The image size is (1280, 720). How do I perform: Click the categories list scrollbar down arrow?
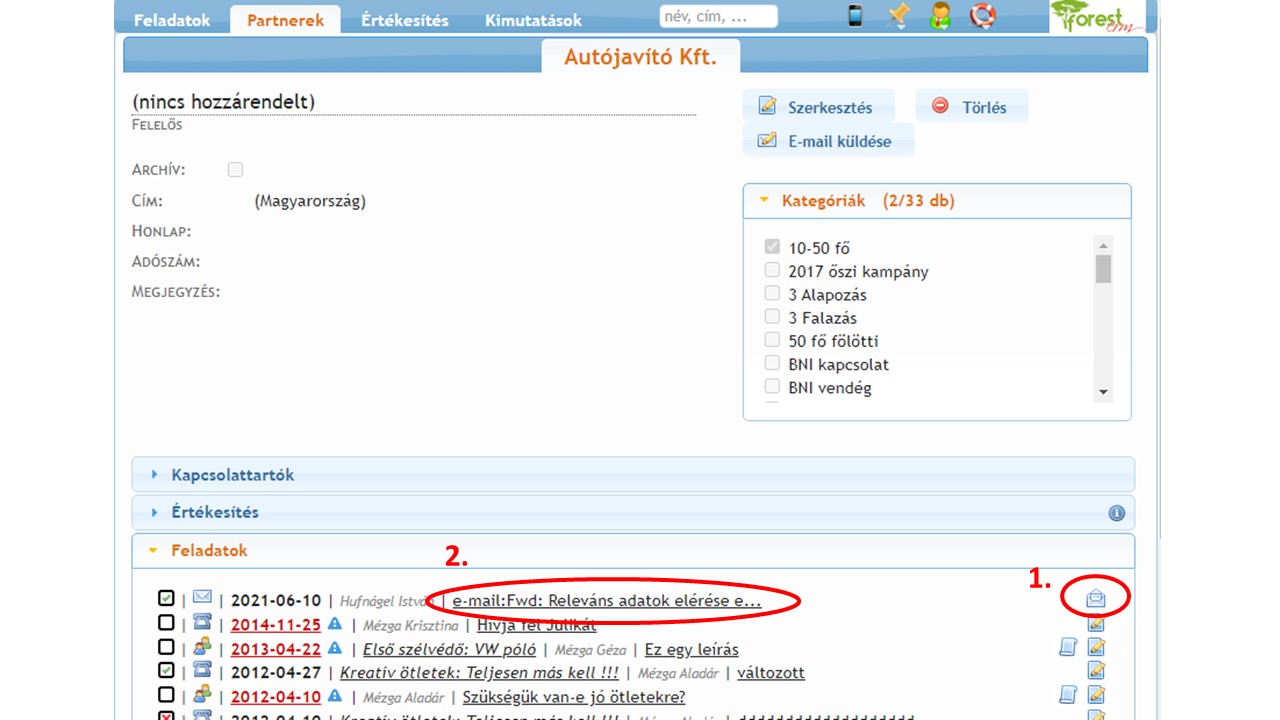(x=1103, y=393)
